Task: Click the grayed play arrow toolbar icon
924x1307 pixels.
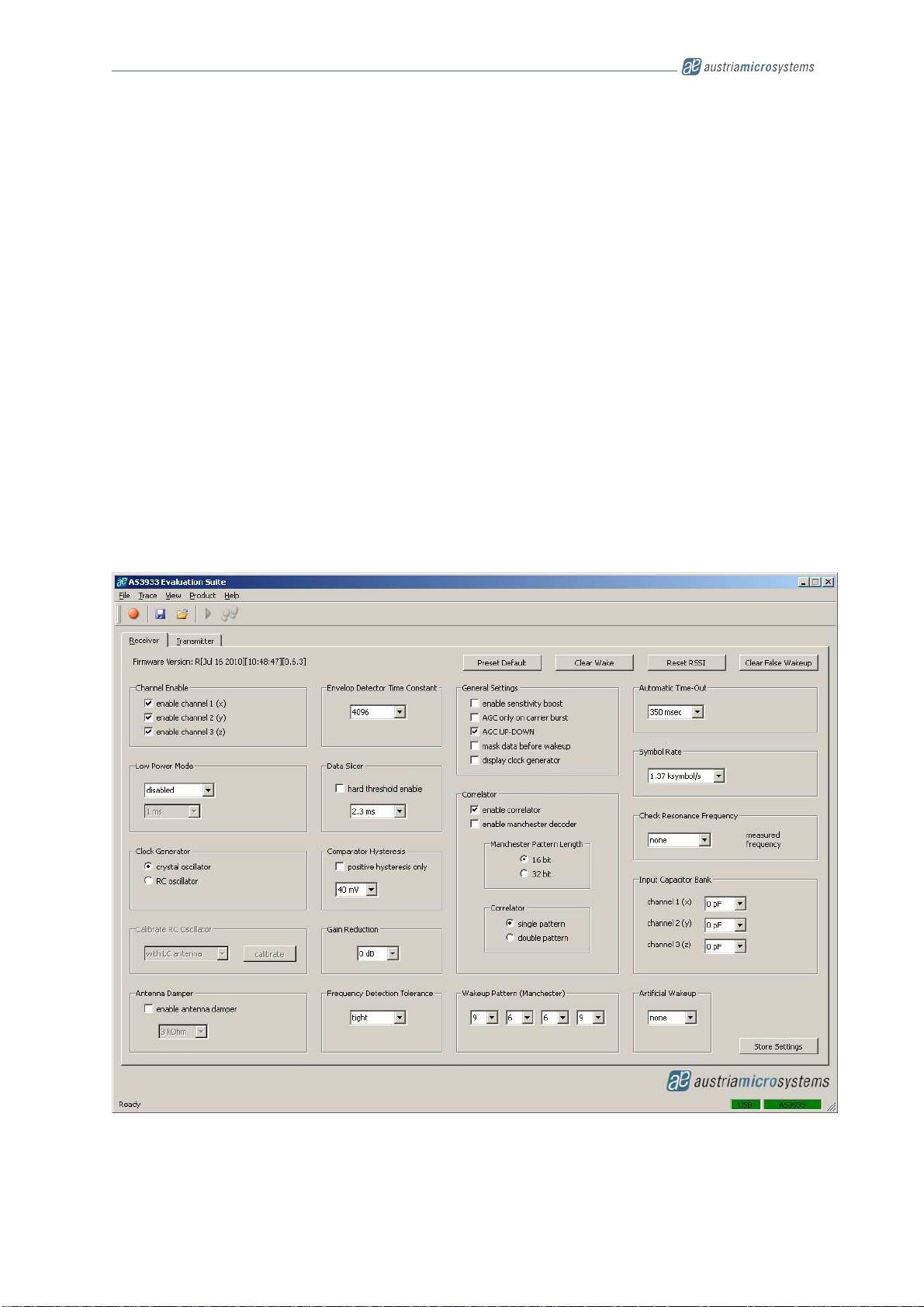Action: [x=208, y=614]
